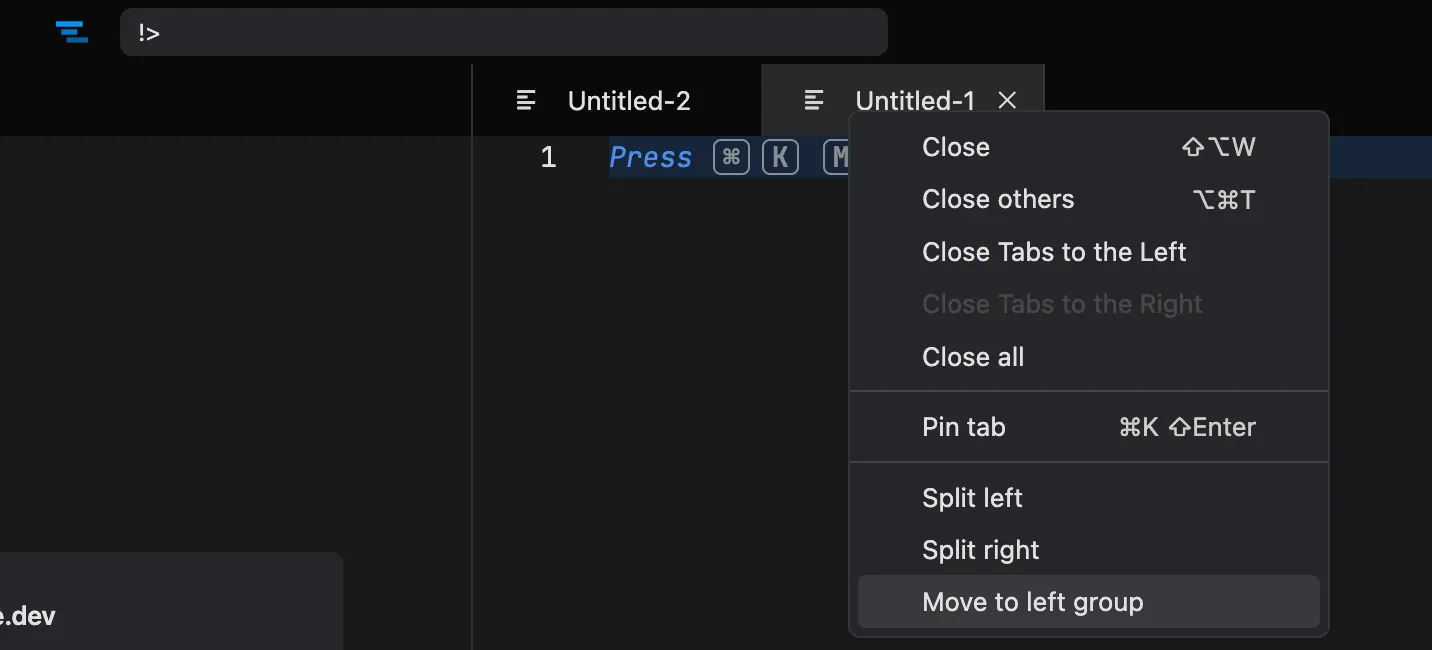Click line number 1 in the gutter
The width and height of the screenshot is (1432, 650).
pyautogui.click(x=548, y=157)
